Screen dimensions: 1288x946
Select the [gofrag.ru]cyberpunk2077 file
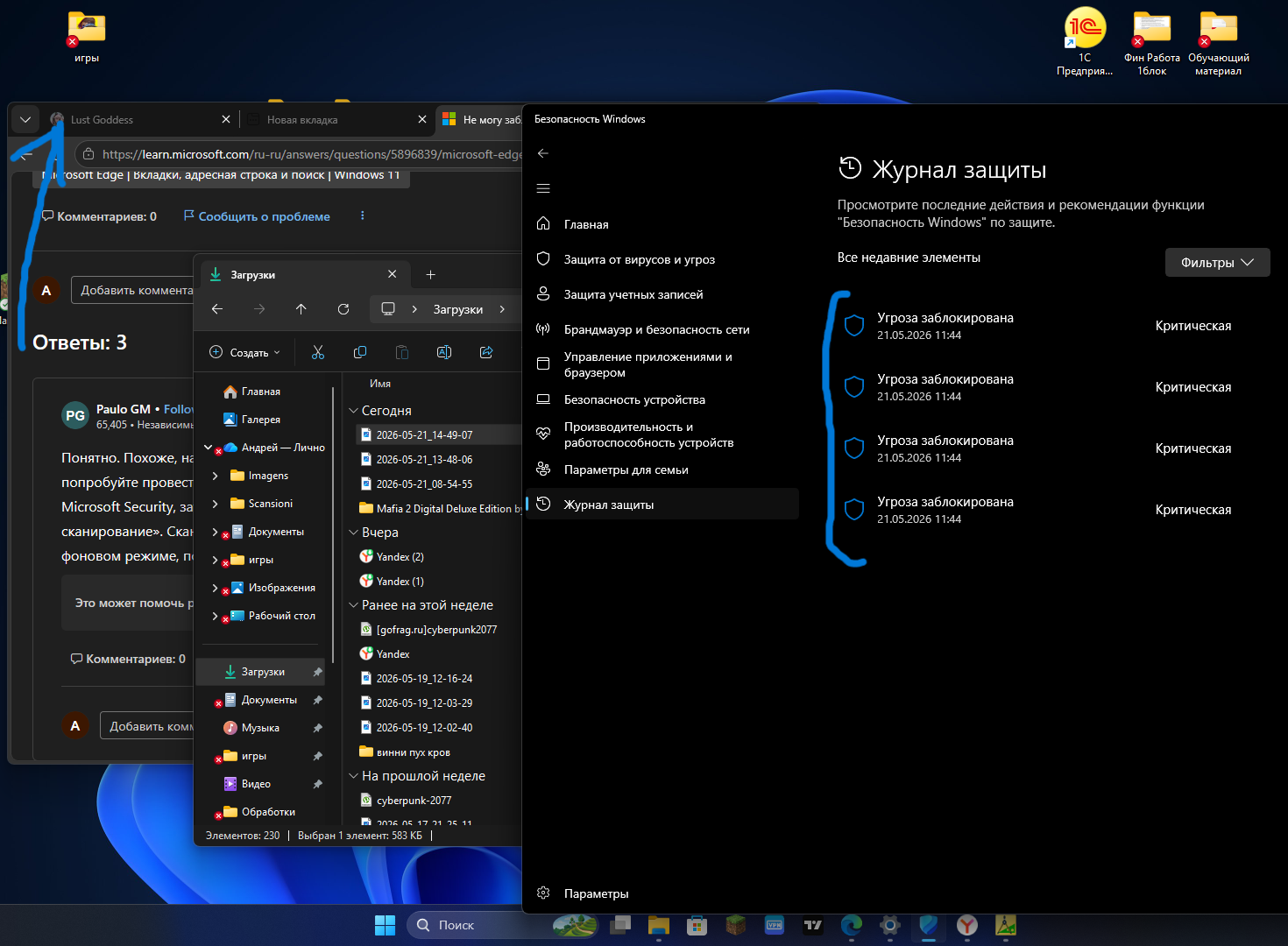(436, 630)
